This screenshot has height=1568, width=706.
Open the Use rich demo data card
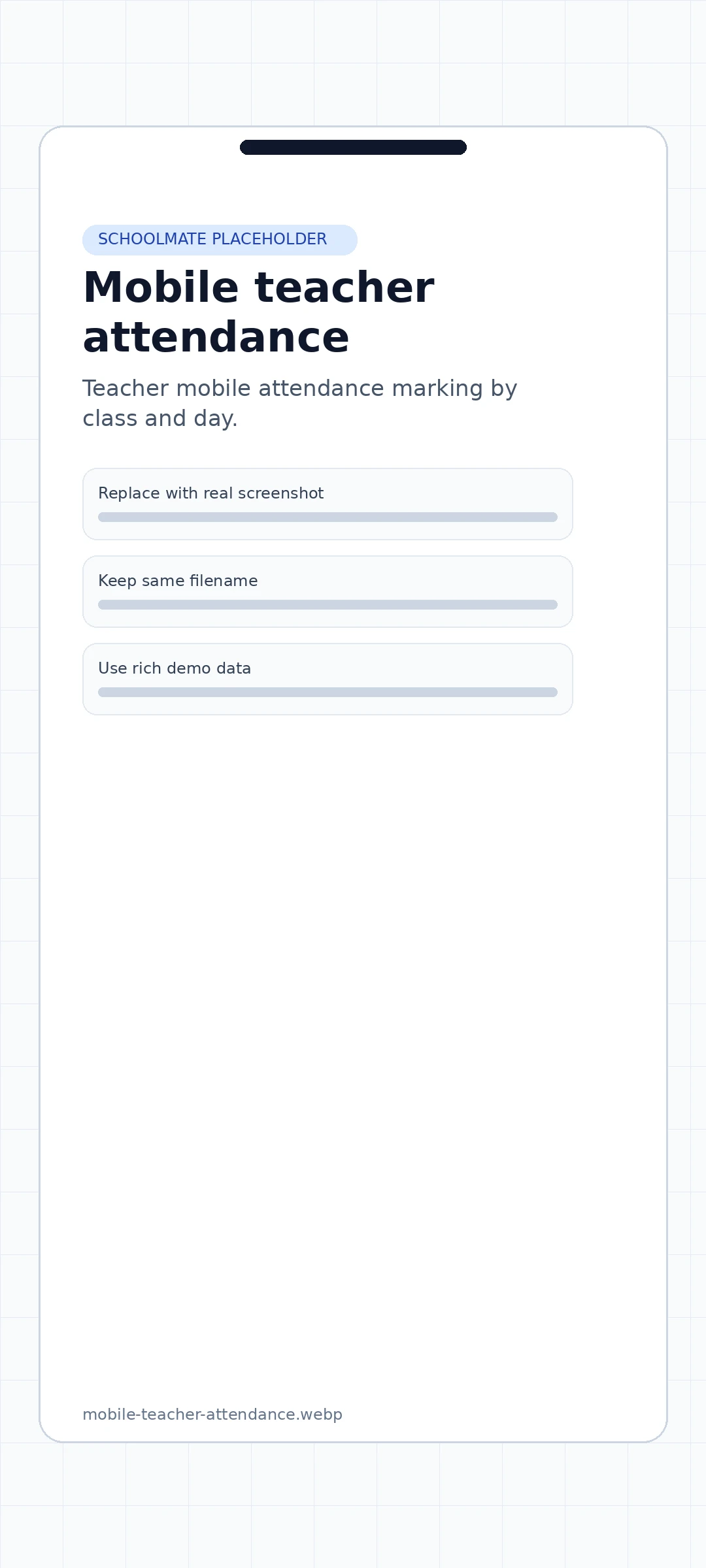tap(328, 679)
